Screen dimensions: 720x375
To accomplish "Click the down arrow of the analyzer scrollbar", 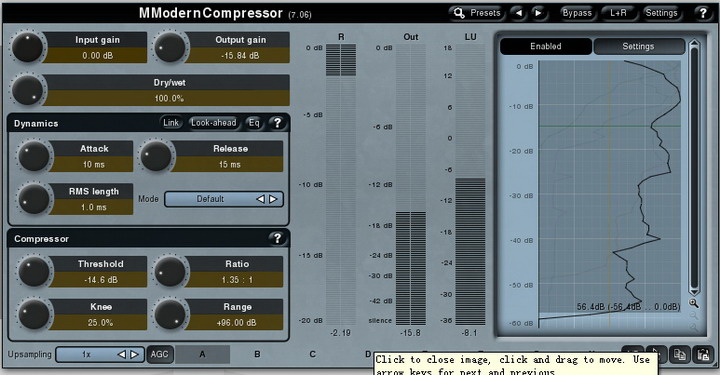I will (x=694, y=291).
